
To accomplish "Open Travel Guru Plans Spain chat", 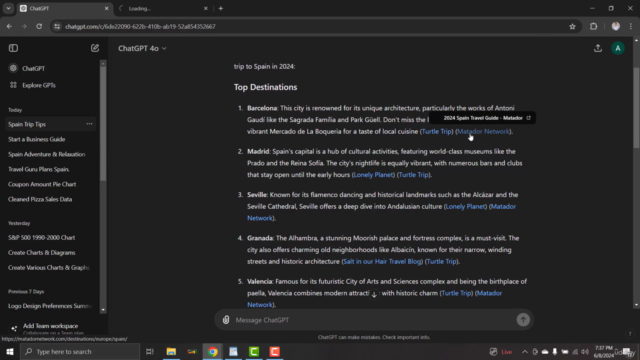I will point(39,169).
